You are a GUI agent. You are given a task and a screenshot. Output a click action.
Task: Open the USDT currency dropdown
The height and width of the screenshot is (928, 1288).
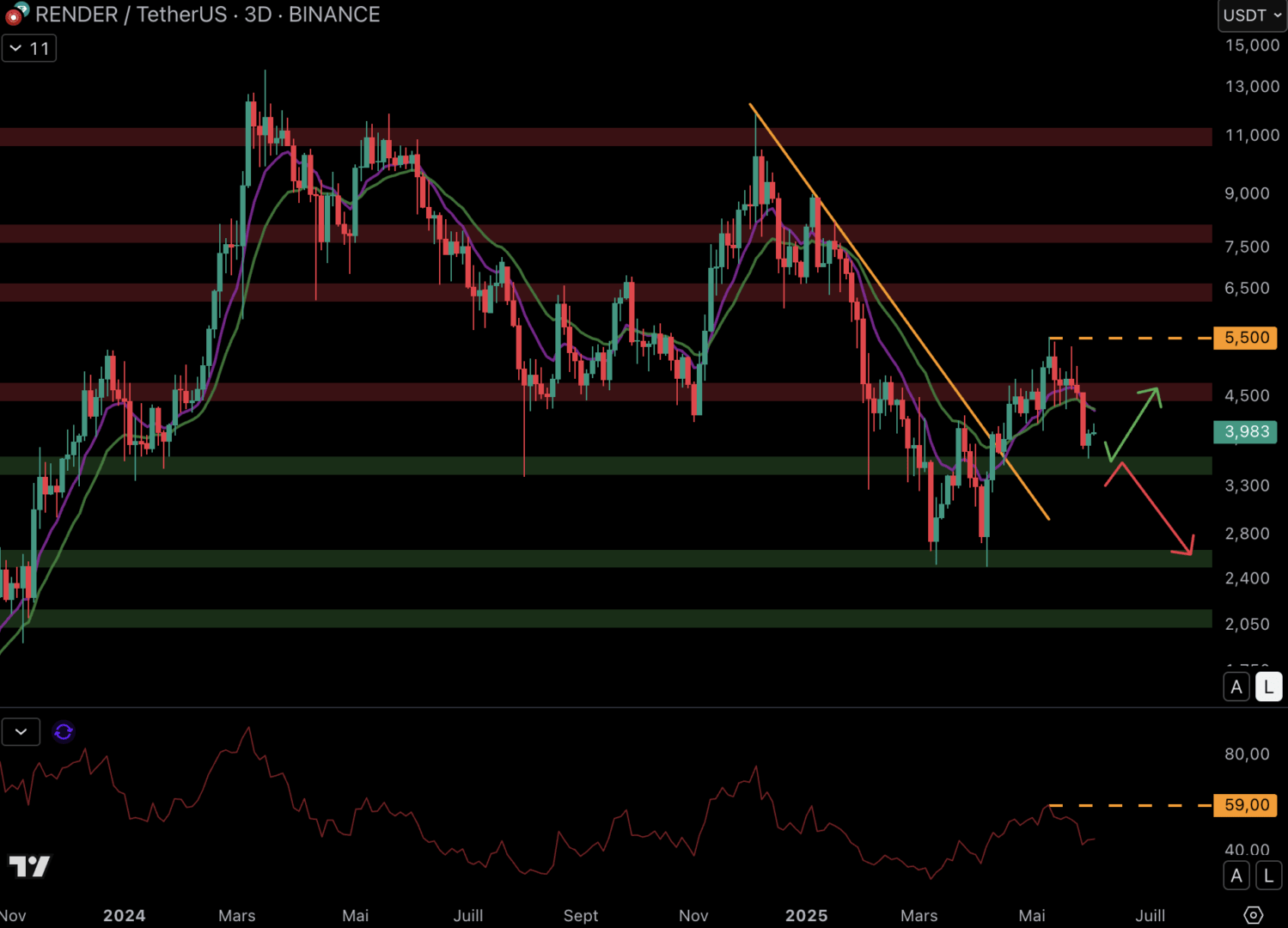click(x=1252, y=15)
